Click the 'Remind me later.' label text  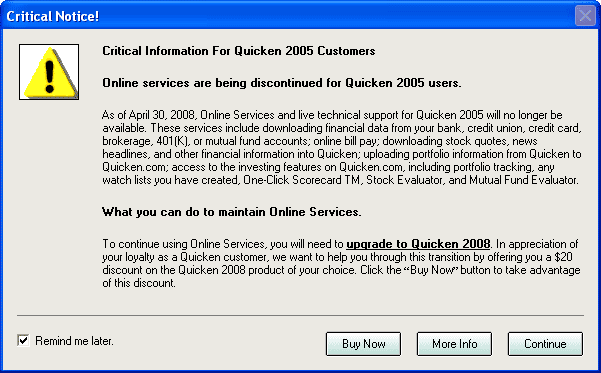[74, 341]
